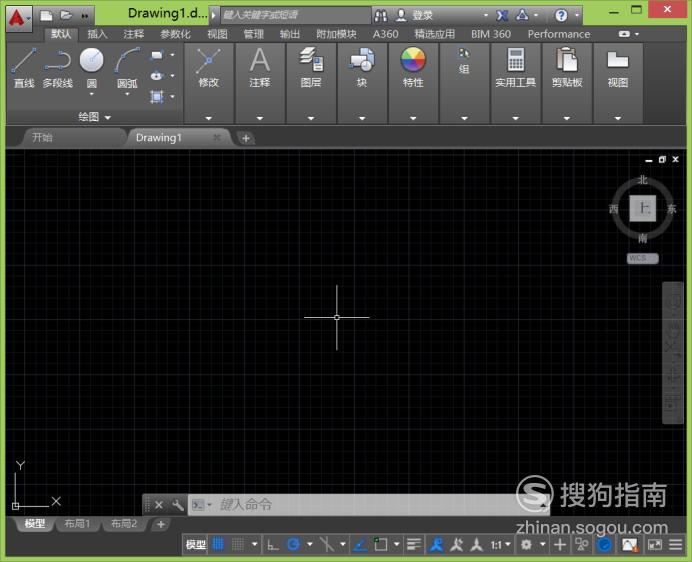This screenshot has width=692, height=562.
Task: Switch to the Performance ribbon tab
Action: [x=559, y=34]
